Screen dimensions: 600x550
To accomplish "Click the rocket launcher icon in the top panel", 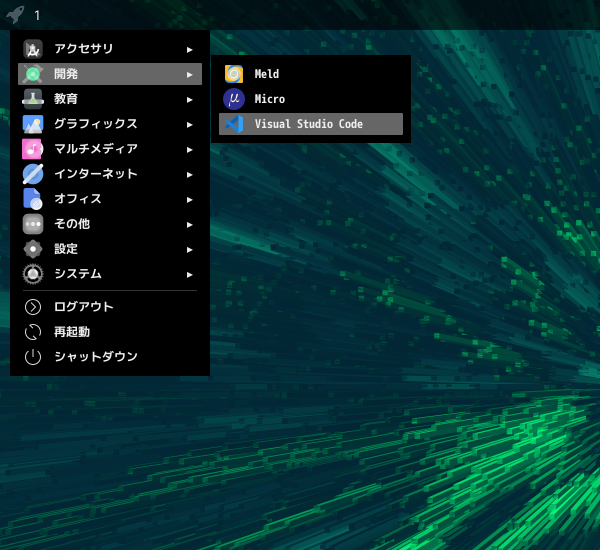I will tap(15, 15).
